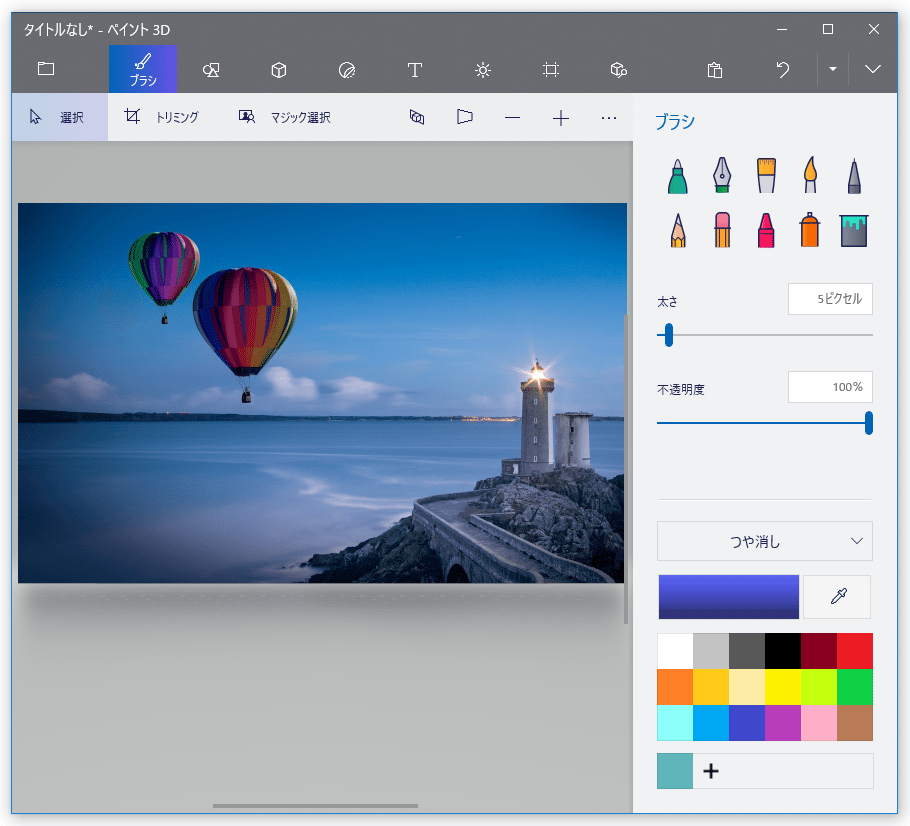Select the Fill bucket tool

click(x=854, y=230)
